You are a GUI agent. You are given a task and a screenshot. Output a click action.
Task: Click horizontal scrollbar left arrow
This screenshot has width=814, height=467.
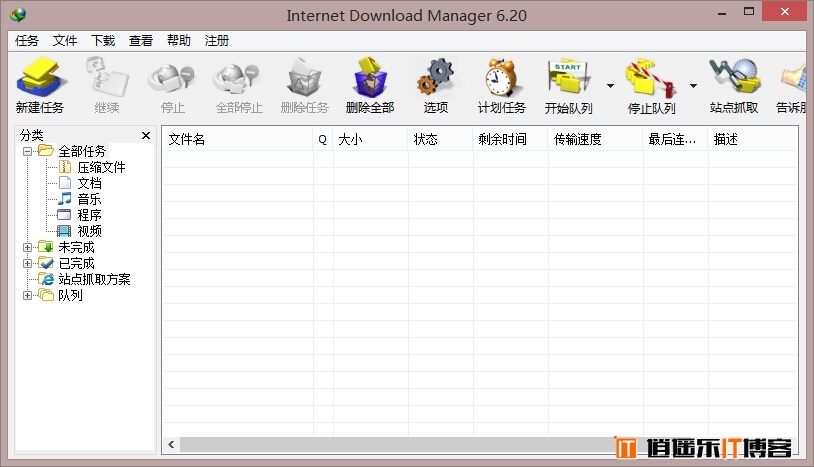(171, 445)
